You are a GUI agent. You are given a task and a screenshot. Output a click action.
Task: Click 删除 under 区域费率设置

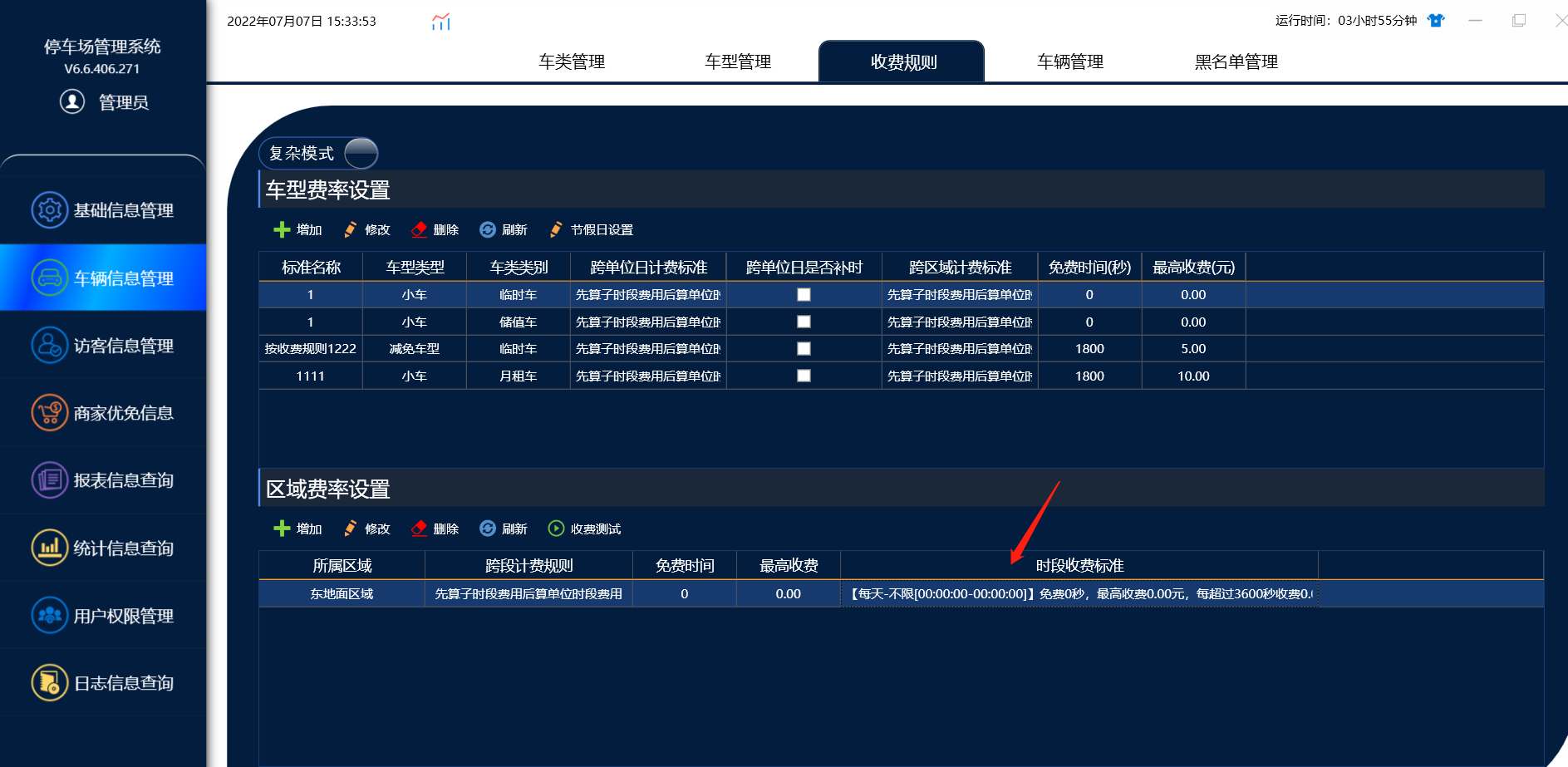(x=435, y=529)
